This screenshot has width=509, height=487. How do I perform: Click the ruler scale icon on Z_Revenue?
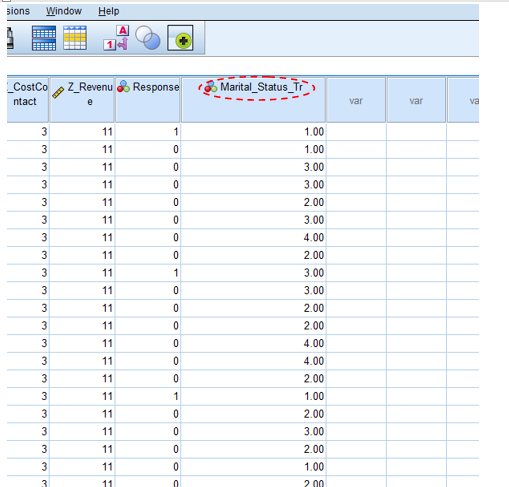(58, 92)
